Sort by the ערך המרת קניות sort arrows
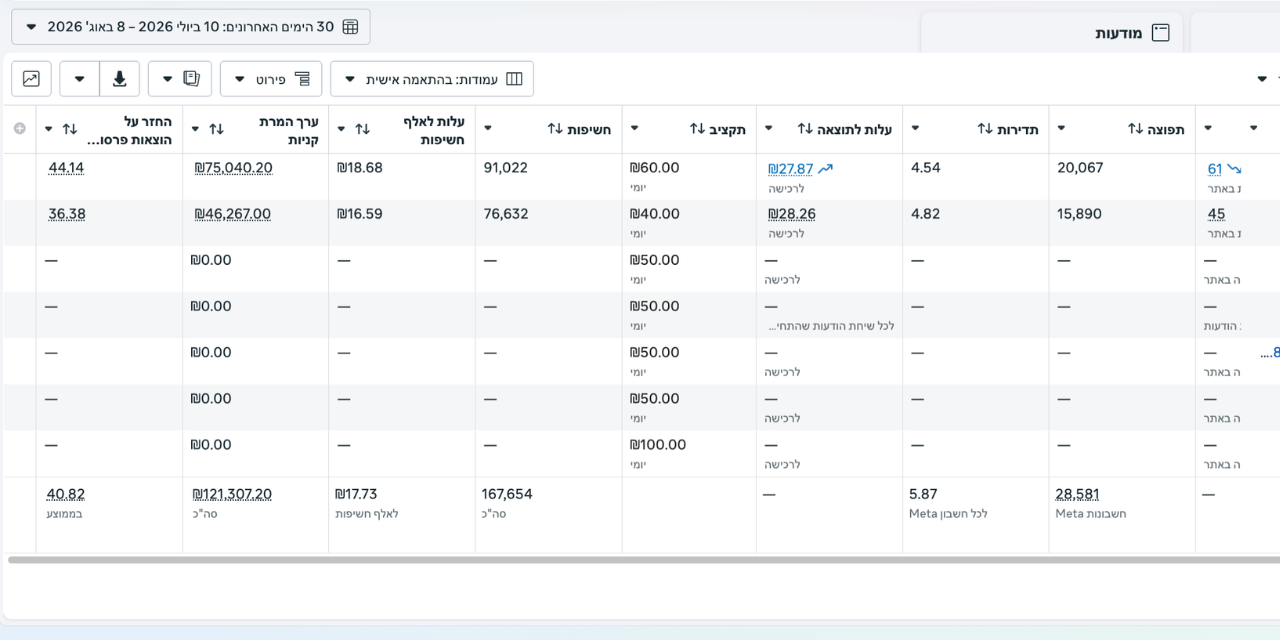 click(216, 129)
